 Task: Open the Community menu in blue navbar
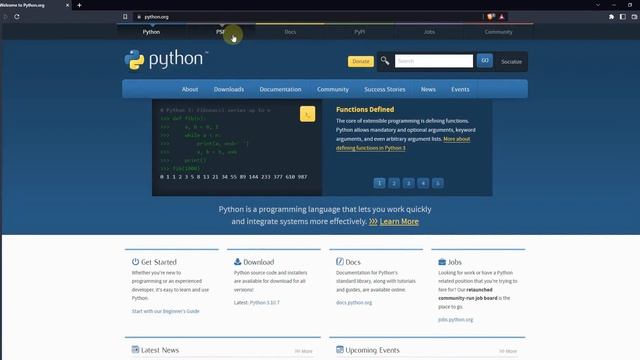pos(333,89)
